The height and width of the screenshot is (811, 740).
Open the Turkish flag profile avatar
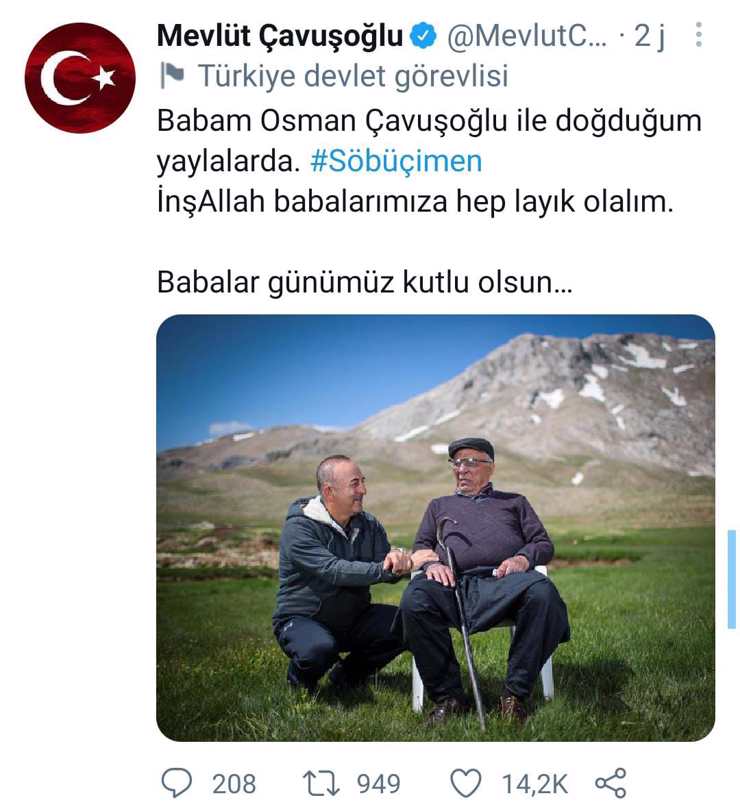(x=80, y=78)
